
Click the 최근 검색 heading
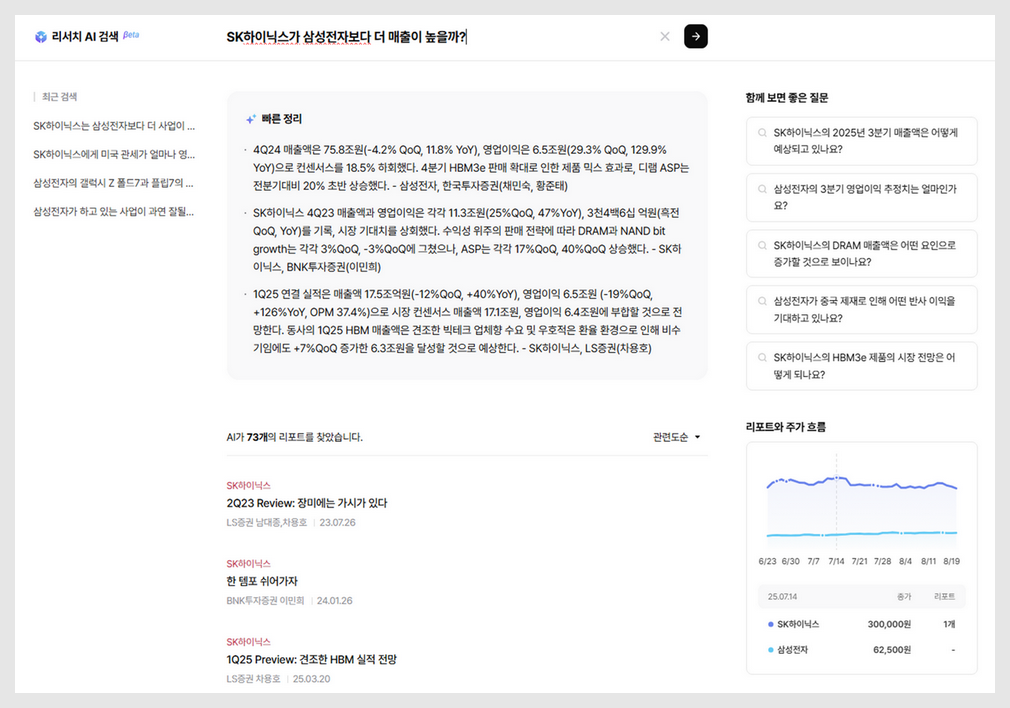point(59,97)
